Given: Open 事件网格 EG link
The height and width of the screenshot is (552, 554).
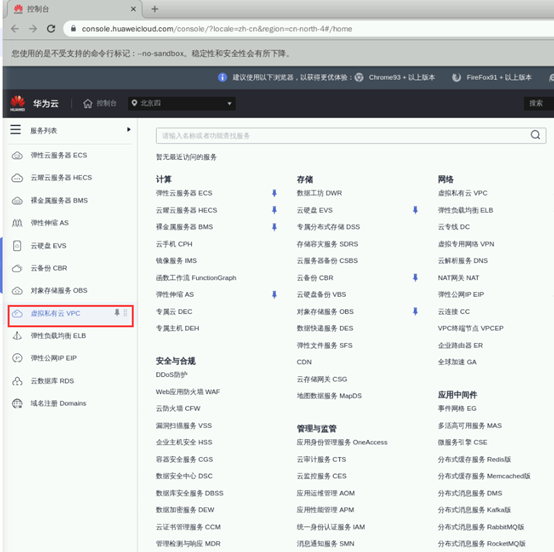Looking at the screenshot, I should coord(457,408).
